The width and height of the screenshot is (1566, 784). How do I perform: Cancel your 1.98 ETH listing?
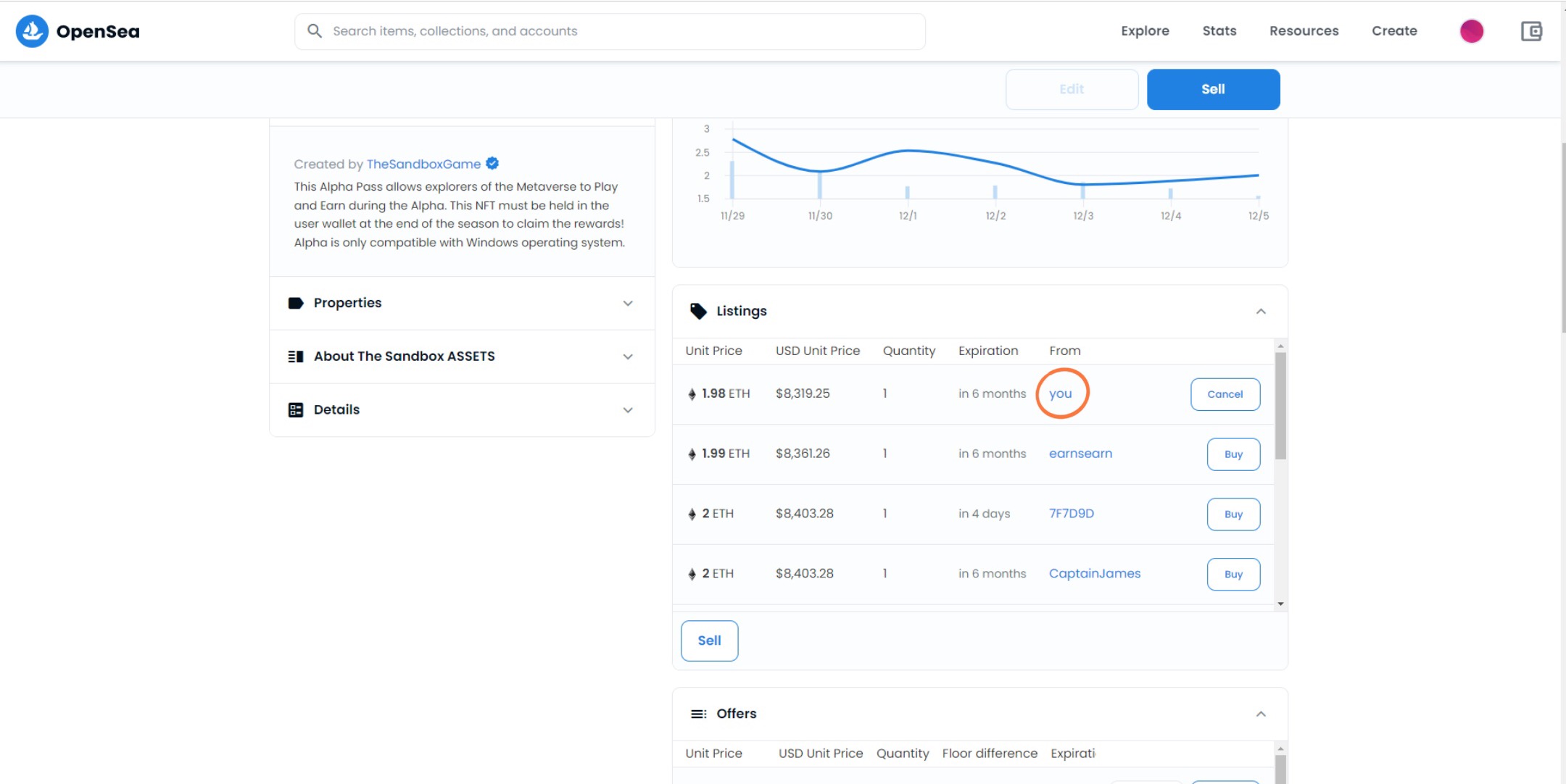(1225, 394)
